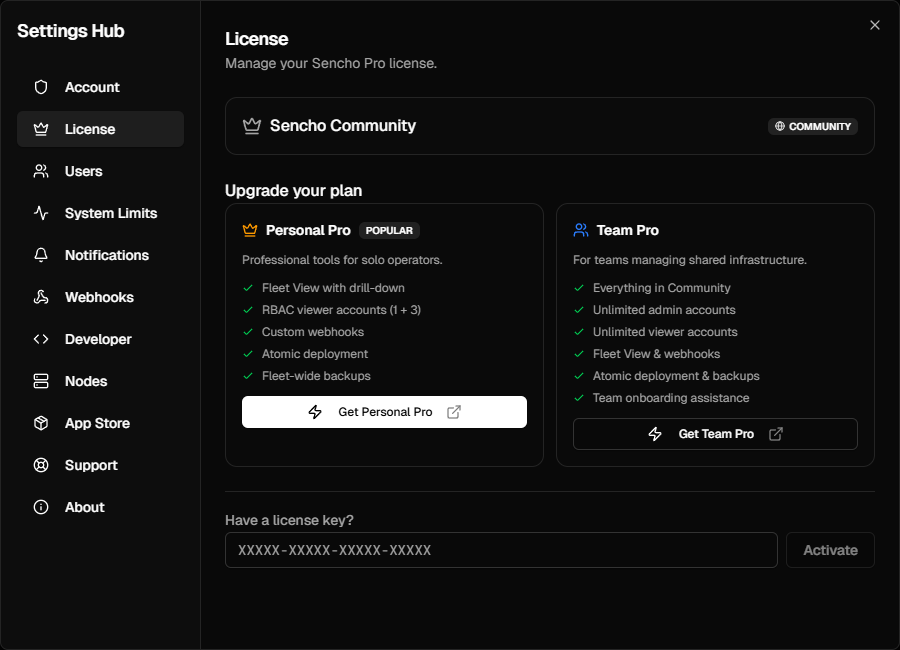This screenshot has height=650, width=900.
Task: Click the crown icon next to Sencho Community
Action: [252, 126]
